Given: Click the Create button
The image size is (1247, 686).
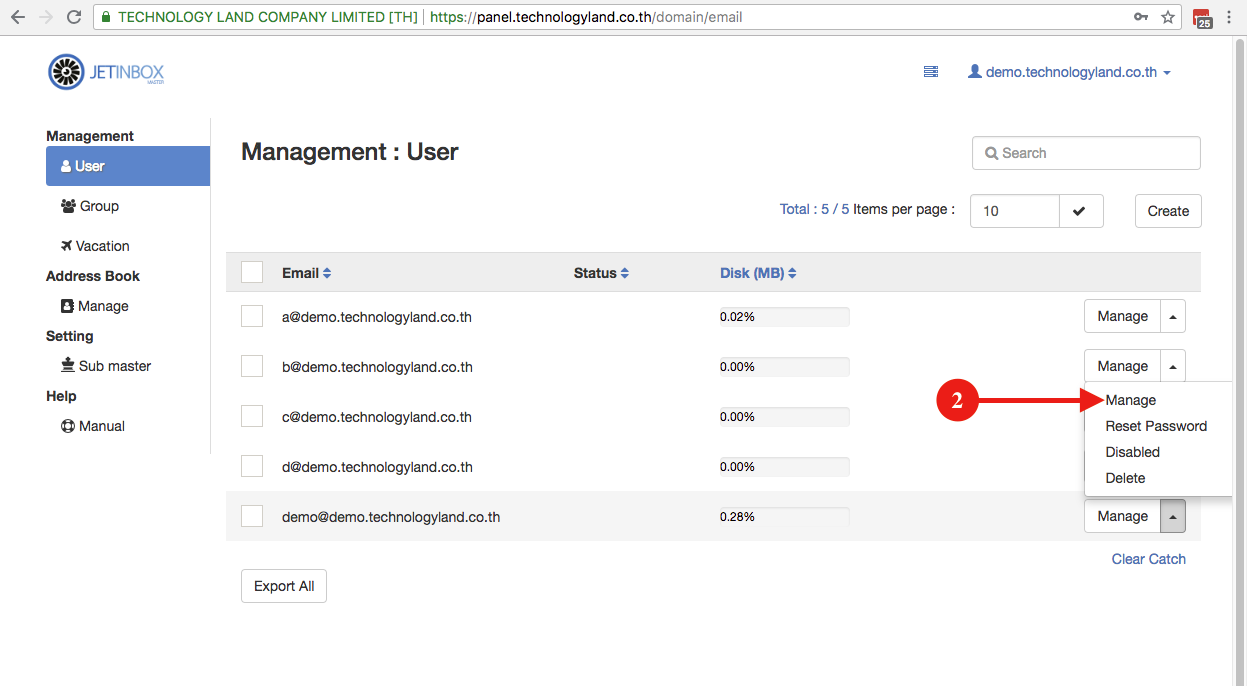Looking at the screenshot, I should point(1168,211).
